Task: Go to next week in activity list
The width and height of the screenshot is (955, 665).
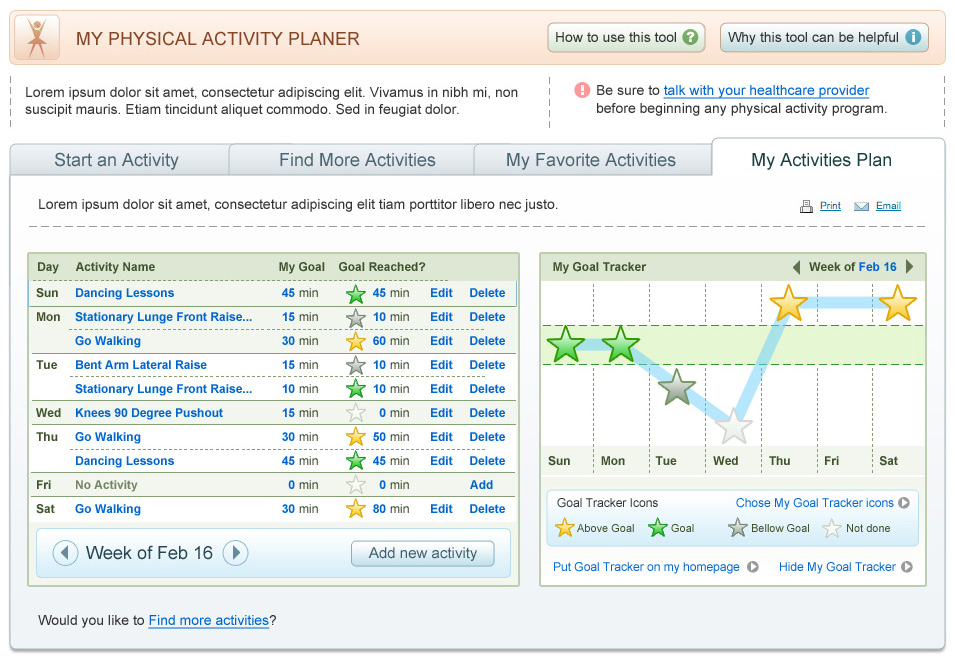Action: tap(235, 553)
